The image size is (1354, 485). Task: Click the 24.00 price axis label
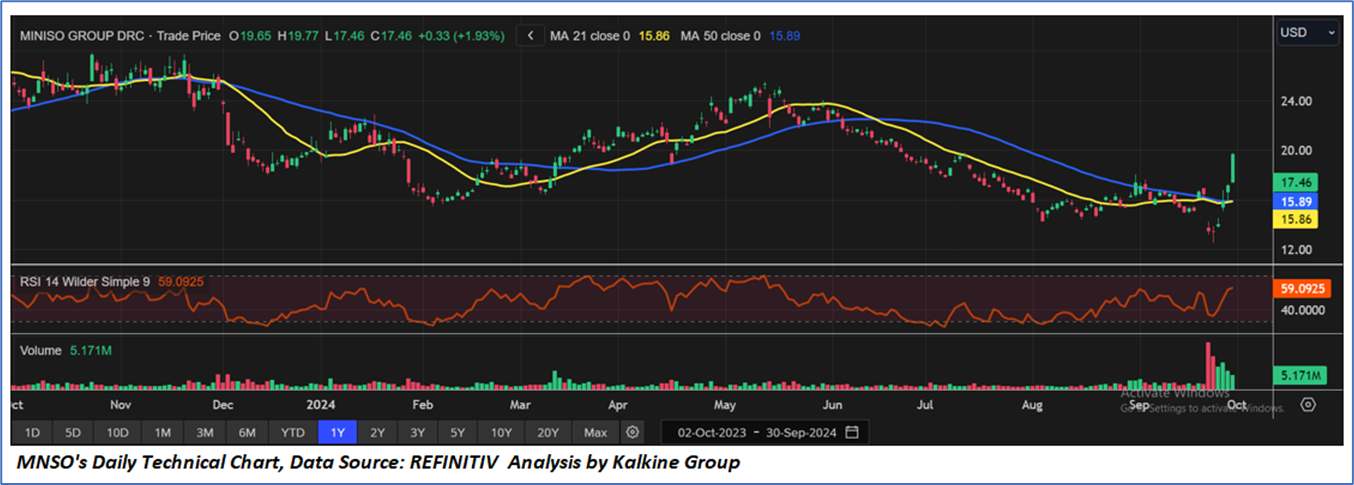1296,101
